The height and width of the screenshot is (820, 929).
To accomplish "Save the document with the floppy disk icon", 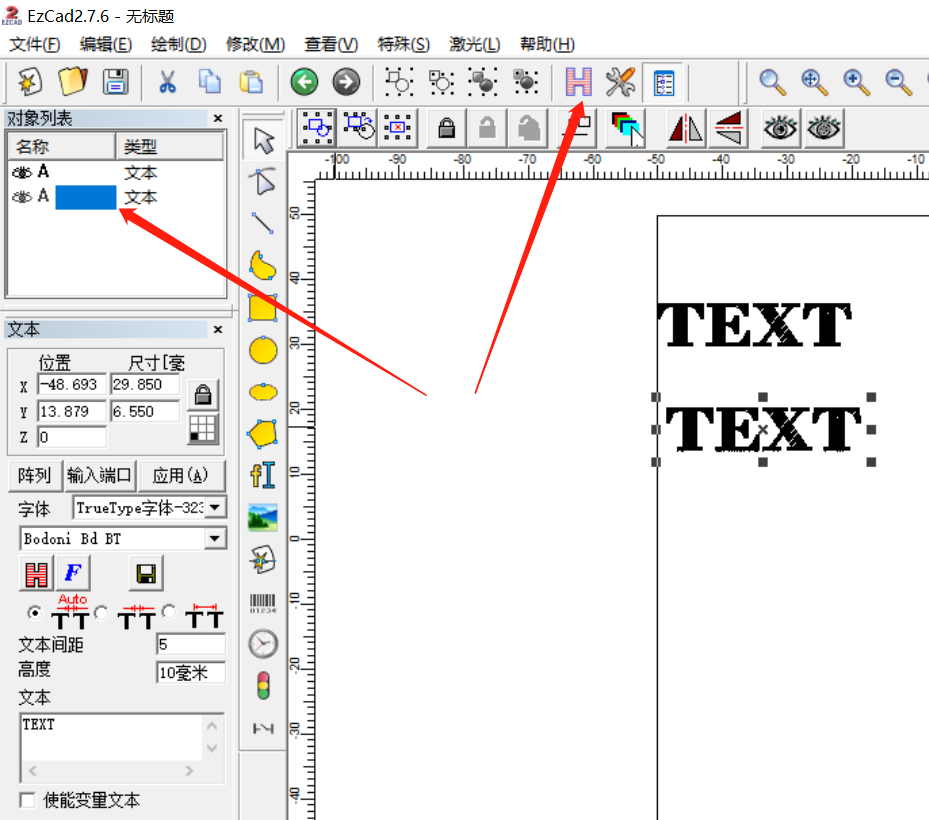I will 116,82.
